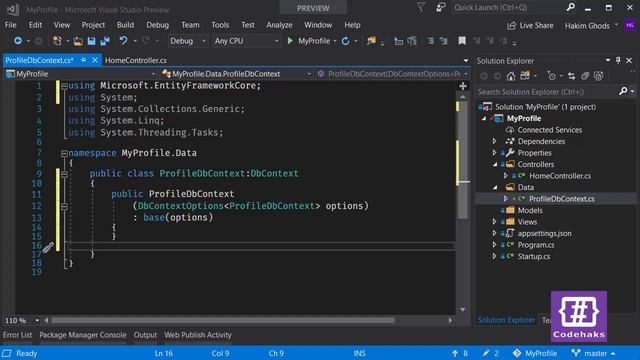Click the Home icon in the Solution Explorer toolbar
The width and height of the screenshot is (640, 360).
pyautogui.click(x=511, y=76)
